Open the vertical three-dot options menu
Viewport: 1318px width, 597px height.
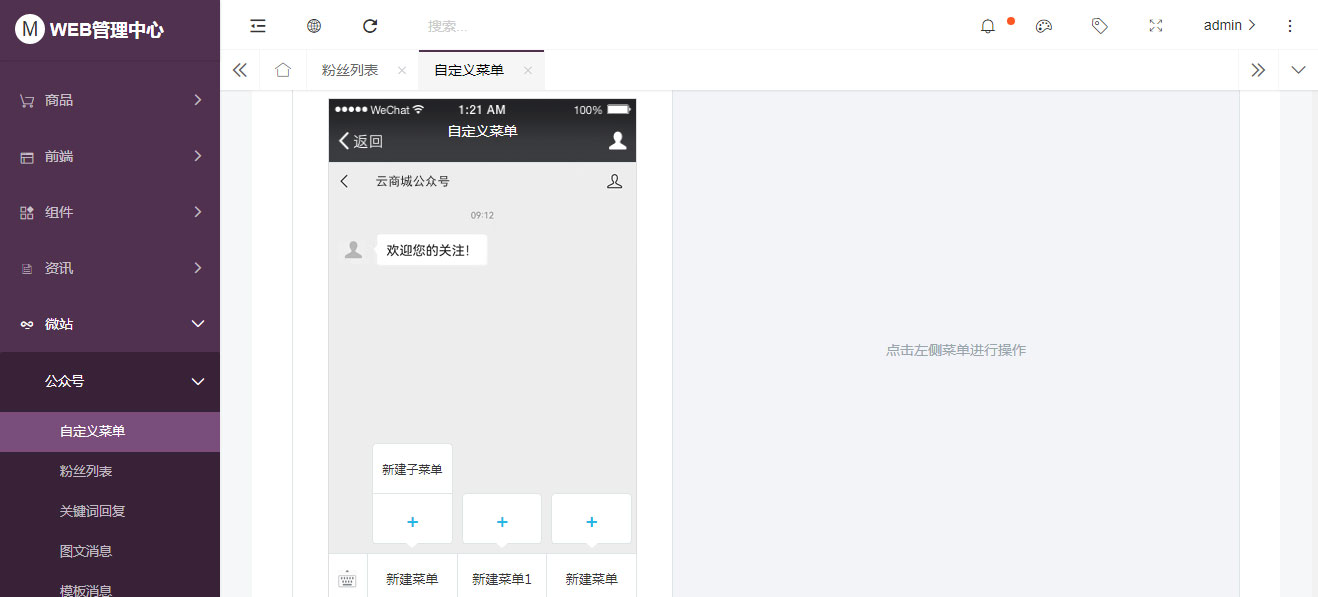pyautogui.click(x=1290, y=26)
